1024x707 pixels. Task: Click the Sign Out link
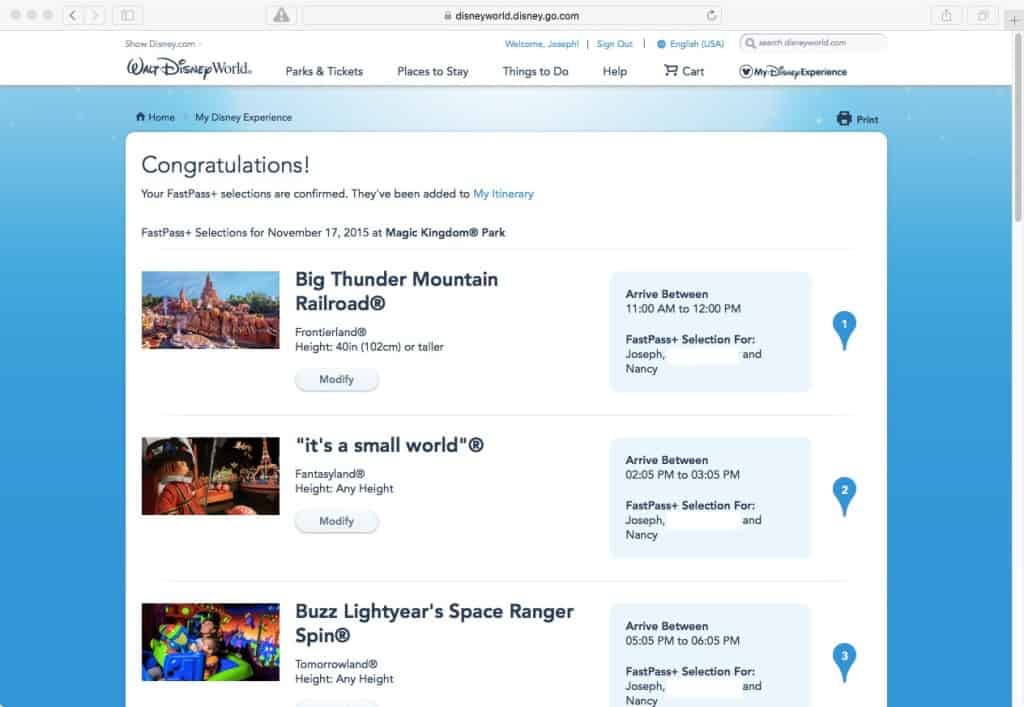[x=615, y=44]
